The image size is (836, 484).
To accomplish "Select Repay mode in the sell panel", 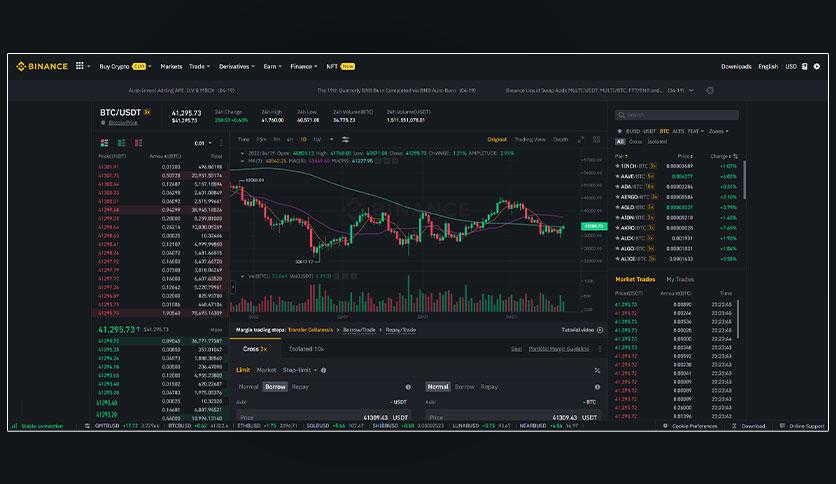I will [489, 387].
